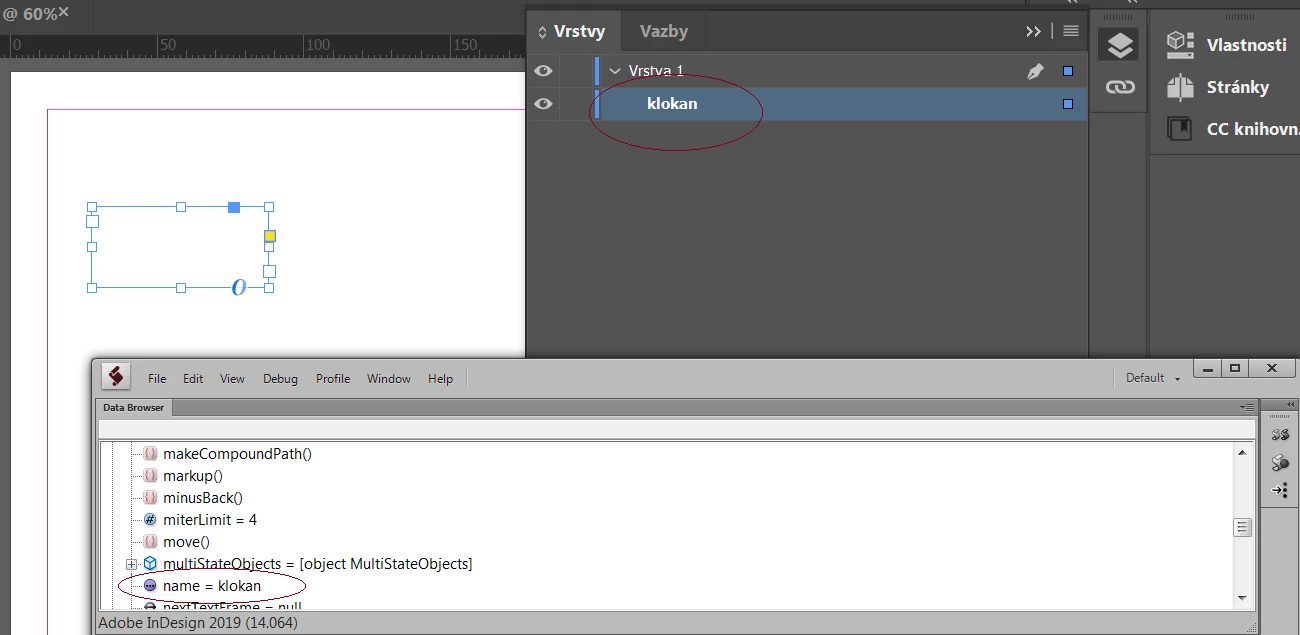Select minusBack() in Data Browser
Screen dimensions: 1300x635
coord(203,497)
